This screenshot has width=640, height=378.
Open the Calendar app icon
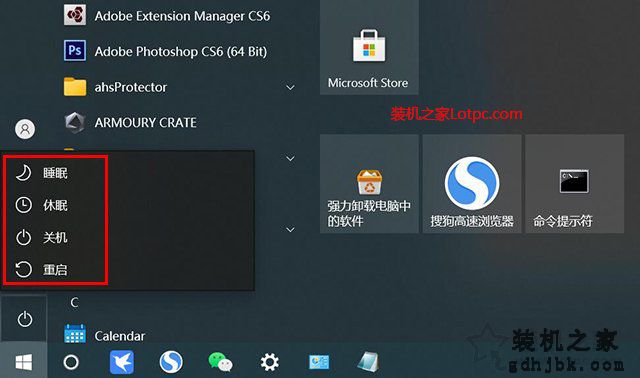pyautogui.click(x=75, y=334)
